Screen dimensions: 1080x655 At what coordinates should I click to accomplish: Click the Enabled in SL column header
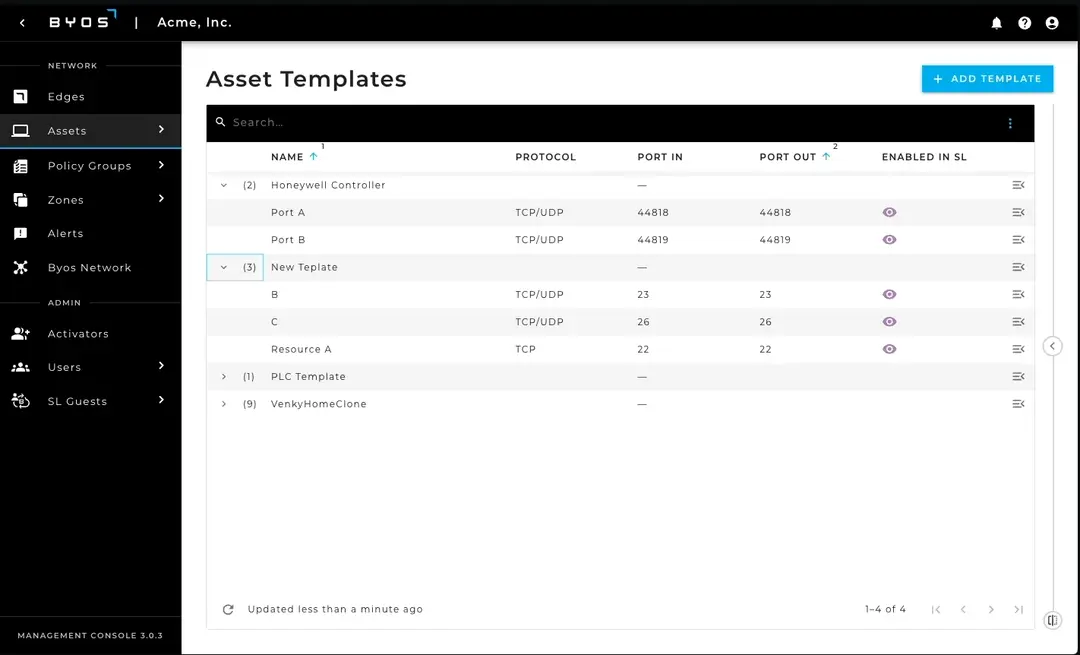tap(924, 157)
